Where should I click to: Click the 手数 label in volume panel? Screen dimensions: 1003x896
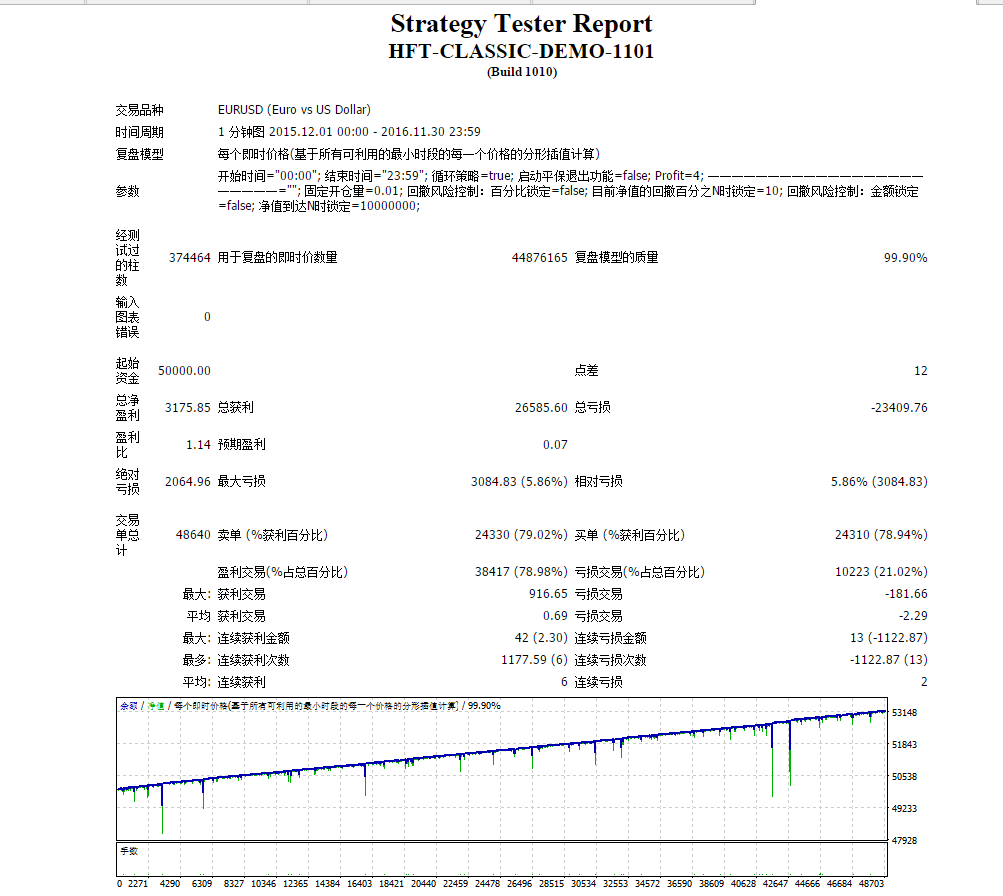coord(129,851)
